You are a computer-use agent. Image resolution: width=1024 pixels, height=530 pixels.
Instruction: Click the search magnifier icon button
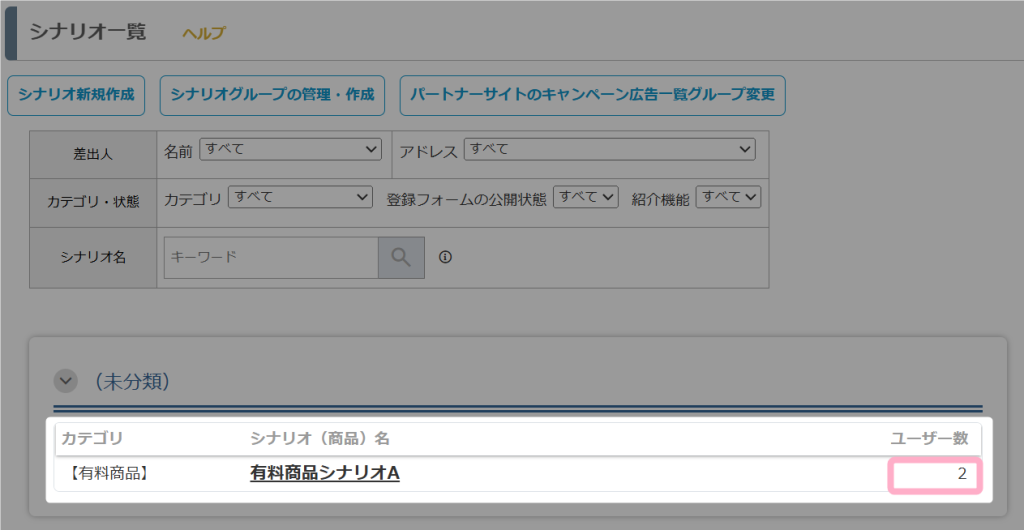[x=401, y=257]
